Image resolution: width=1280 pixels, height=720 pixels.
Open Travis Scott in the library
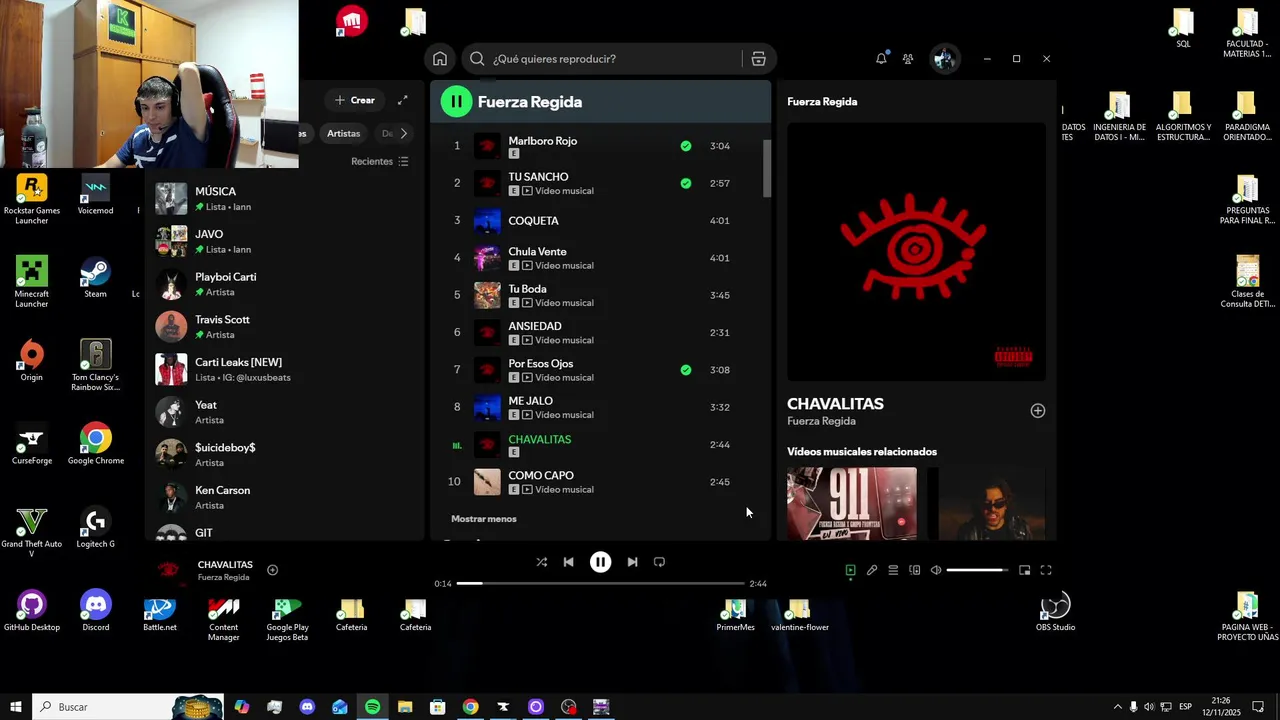click(285, 327)
